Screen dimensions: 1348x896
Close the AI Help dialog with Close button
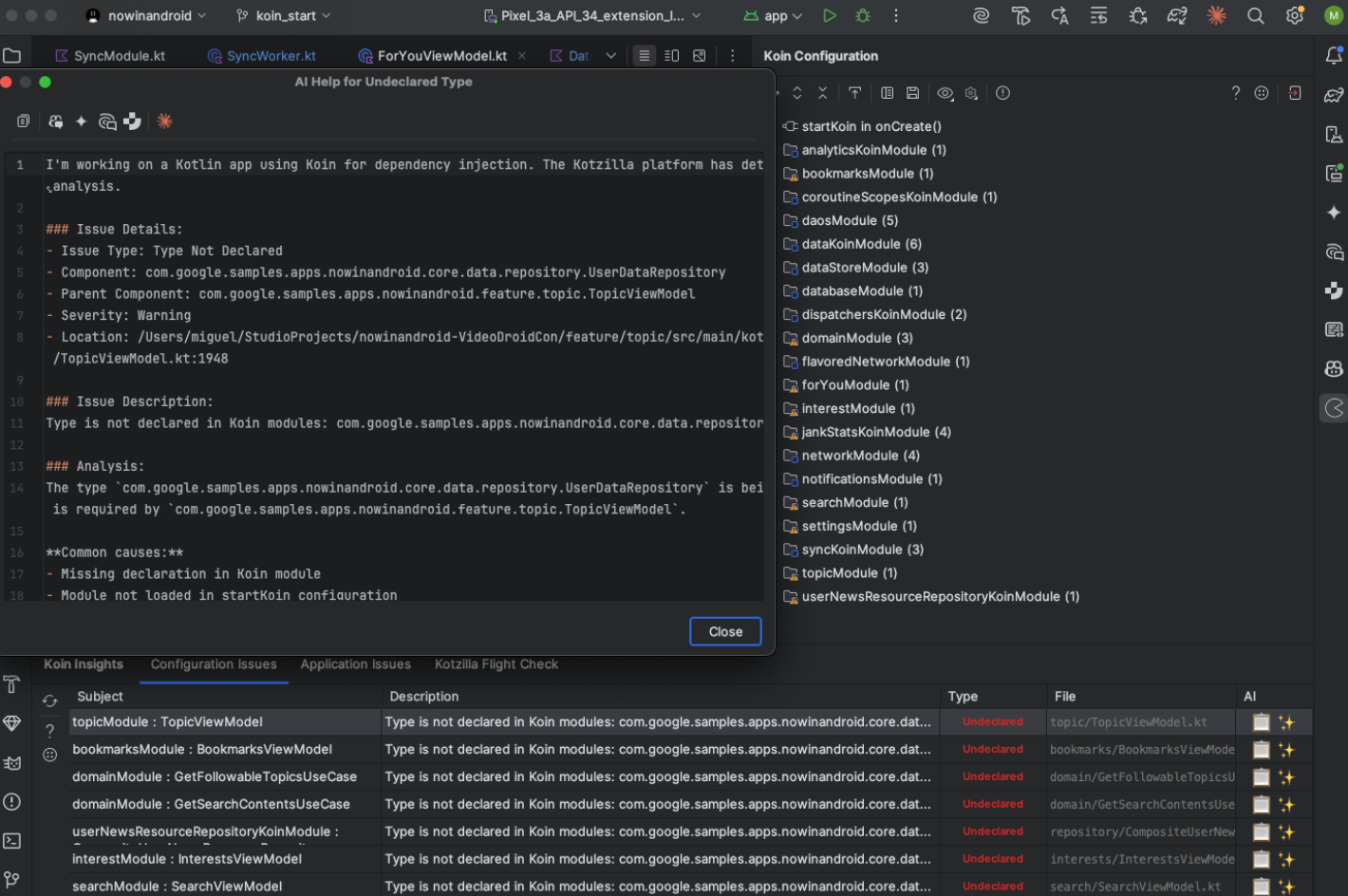(x=724, y=631)
